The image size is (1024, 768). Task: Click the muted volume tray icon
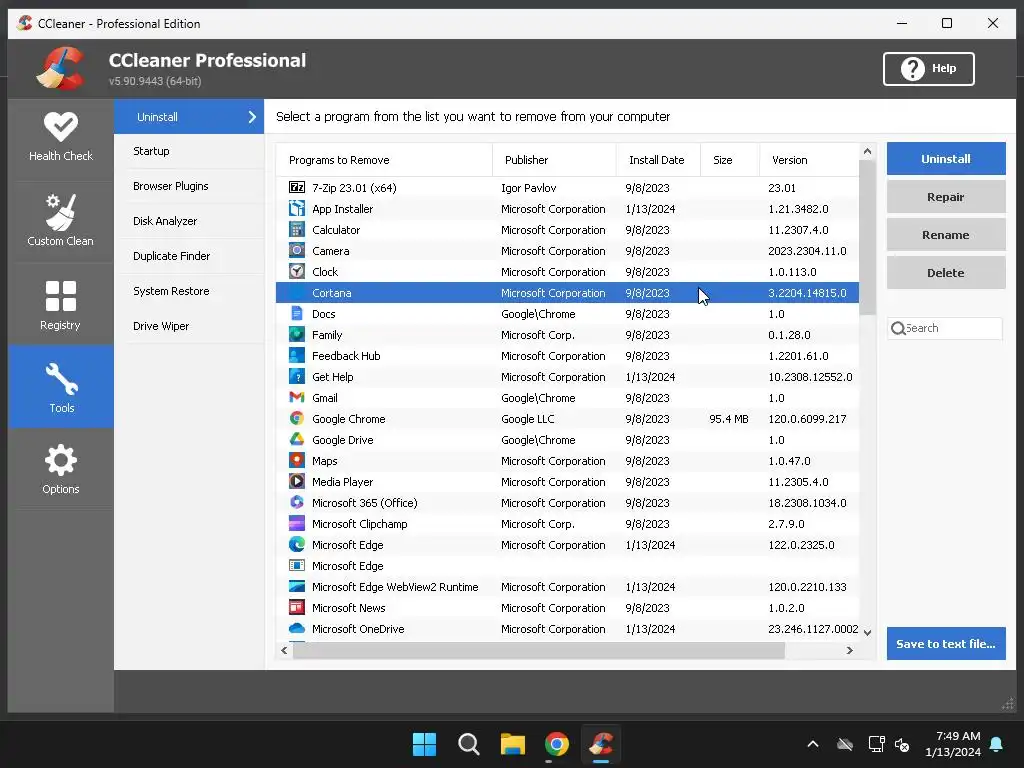pyautogui.click(x=903, y=744)
